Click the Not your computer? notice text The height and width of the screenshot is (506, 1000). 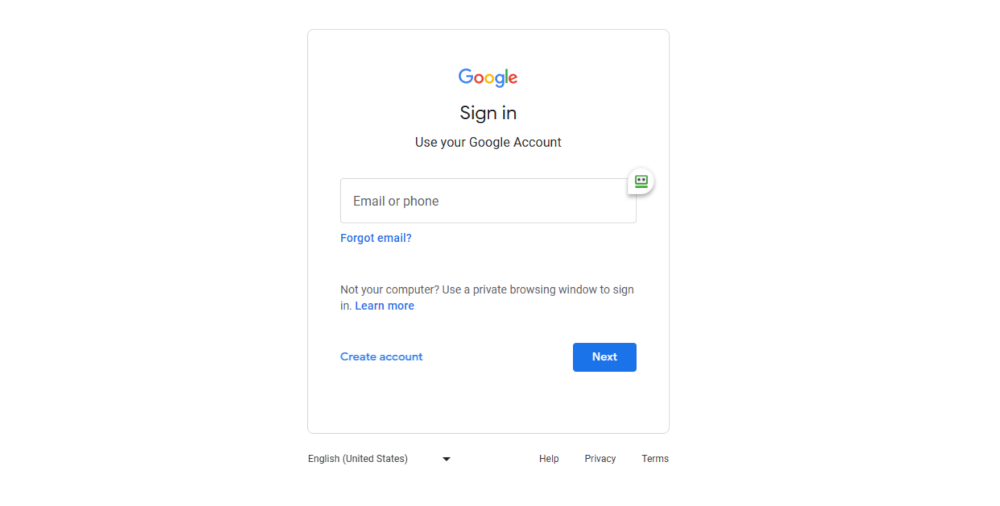[x=488, y=297]
